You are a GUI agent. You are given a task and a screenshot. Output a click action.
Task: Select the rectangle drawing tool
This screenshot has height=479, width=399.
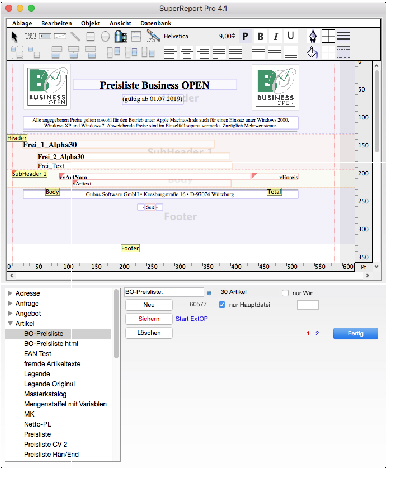90,36
